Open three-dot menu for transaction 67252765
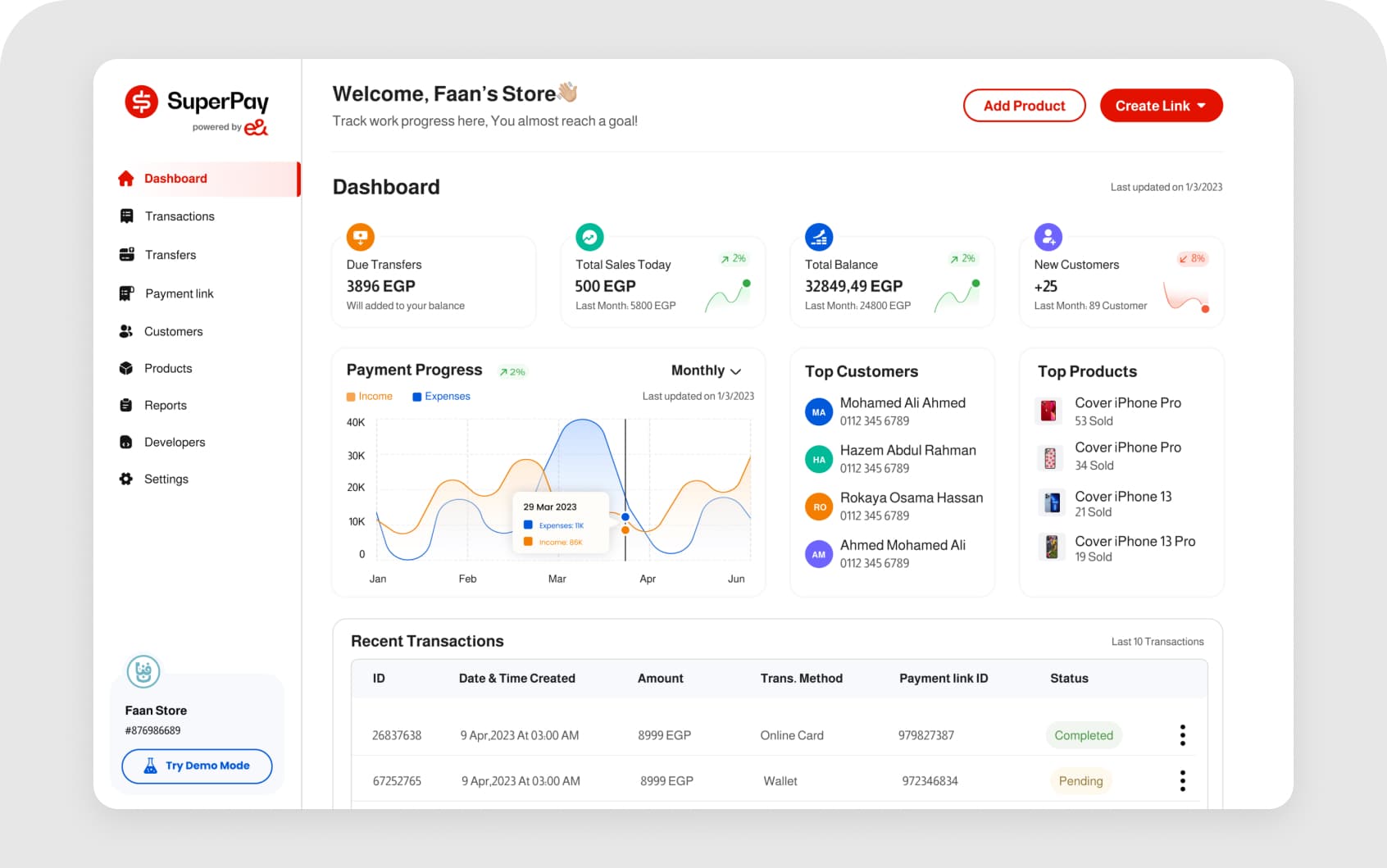 click(1182, 781)
